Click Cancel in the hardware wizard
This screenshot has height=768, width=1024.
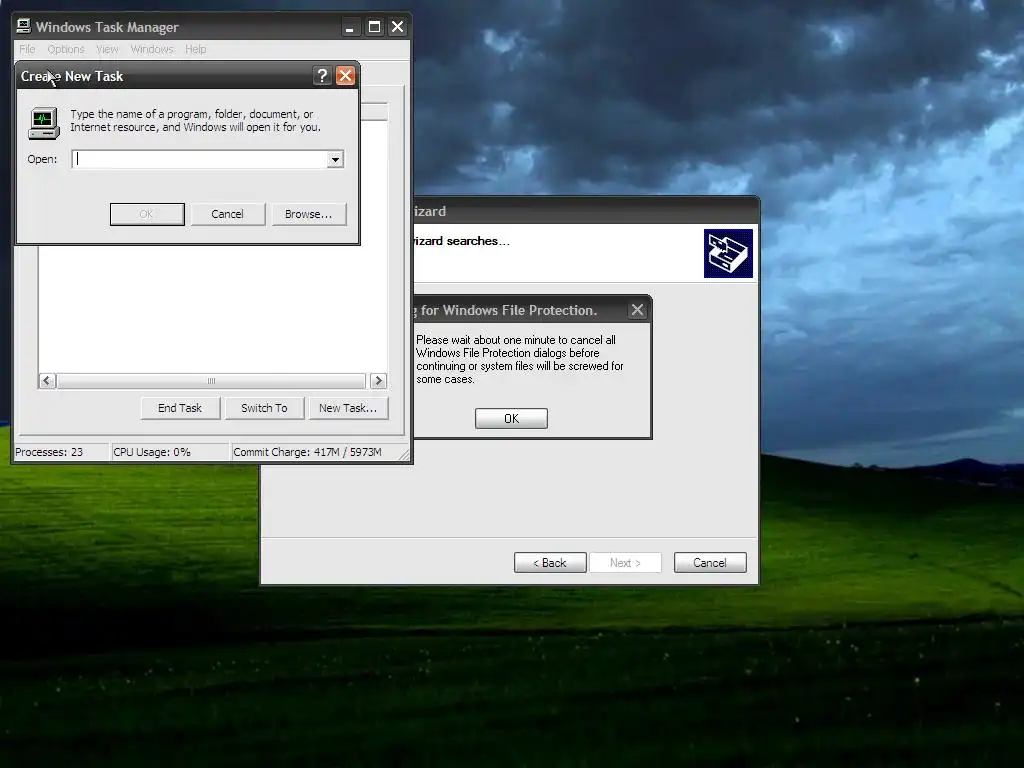pyautogui.click(x=710, y=563)
